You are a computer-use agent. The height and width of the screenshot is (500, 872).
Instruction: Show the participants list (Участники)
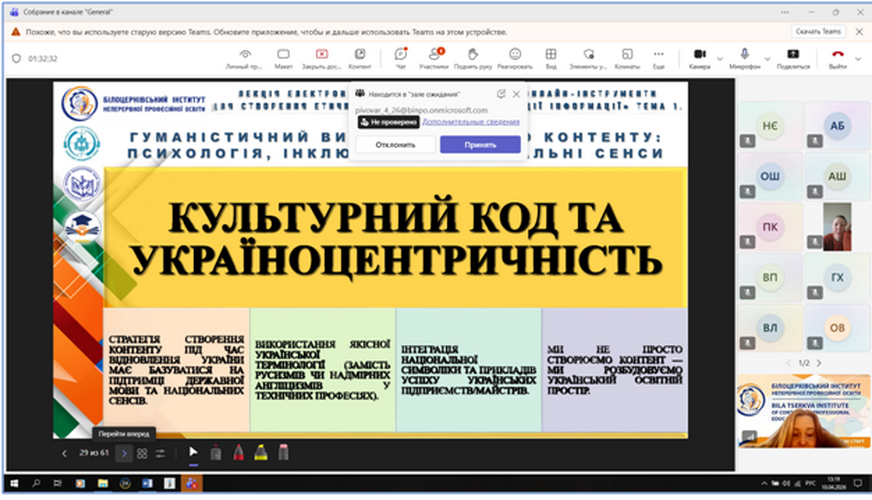433,57
